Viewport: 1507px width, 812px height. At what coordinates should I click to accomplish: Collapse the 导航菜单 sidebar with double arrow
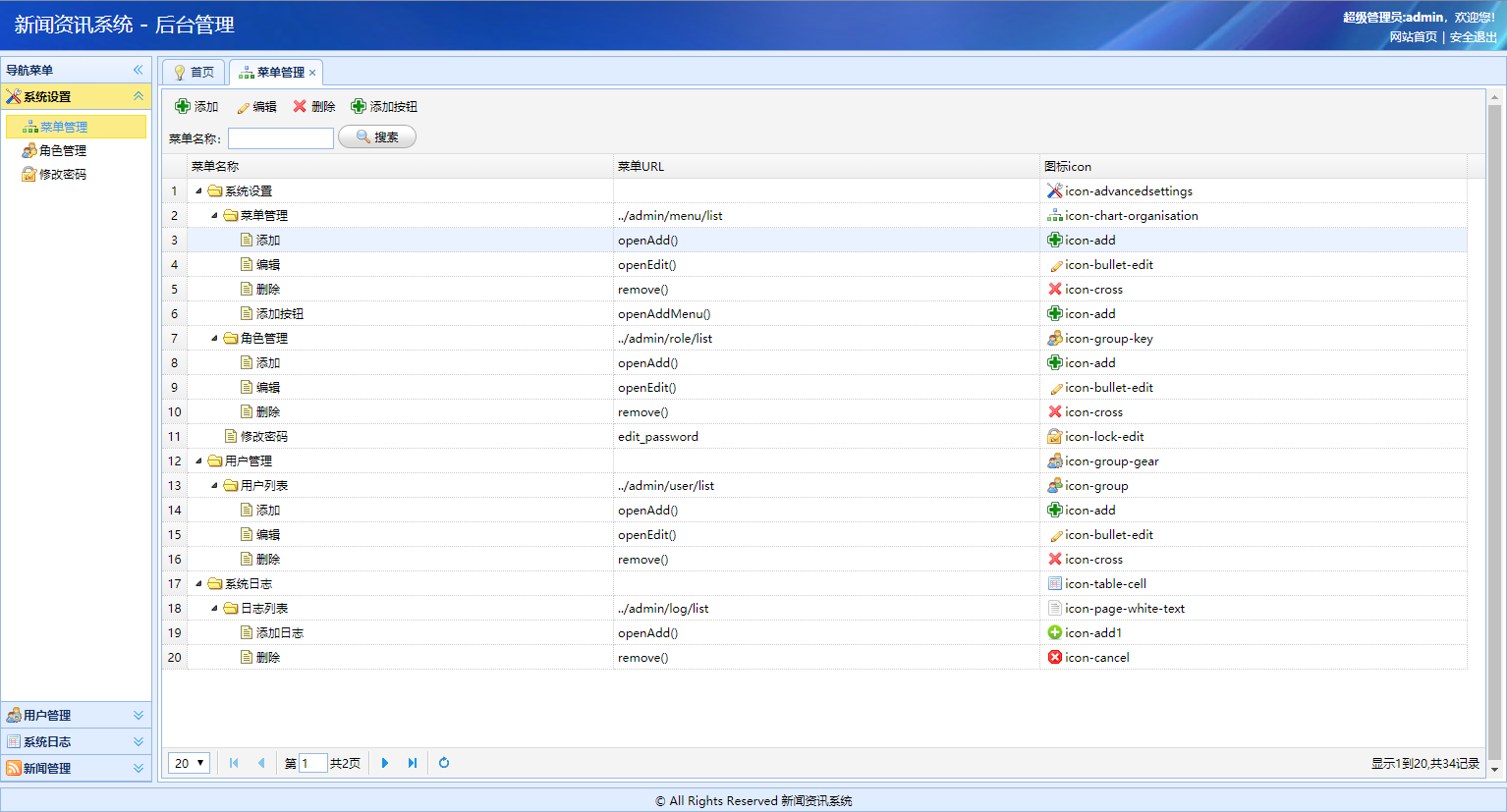[x=139, y=70]
